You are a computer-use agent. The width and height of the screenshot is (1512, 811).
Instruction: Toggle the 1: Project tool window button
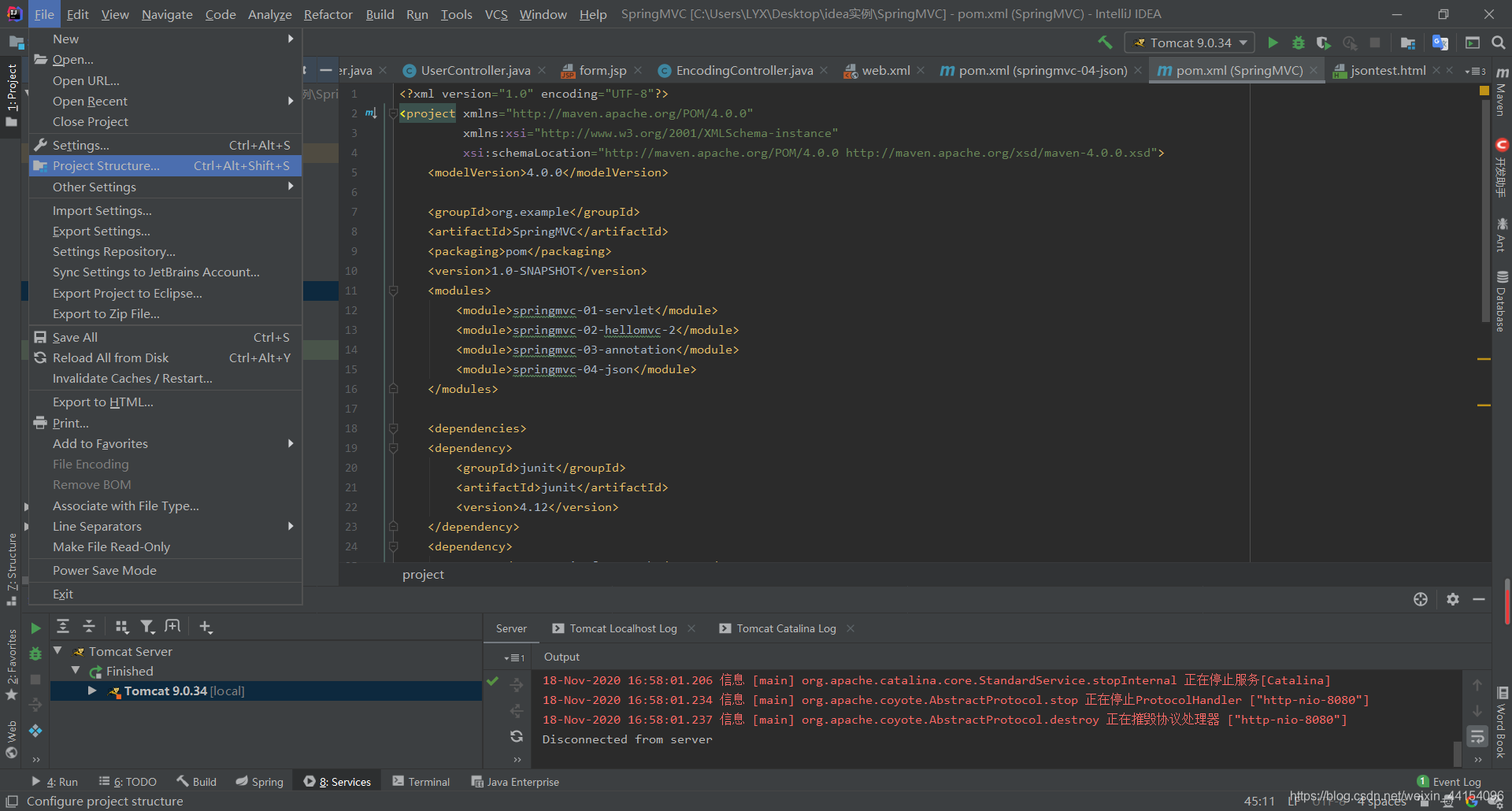pos(11,97)
